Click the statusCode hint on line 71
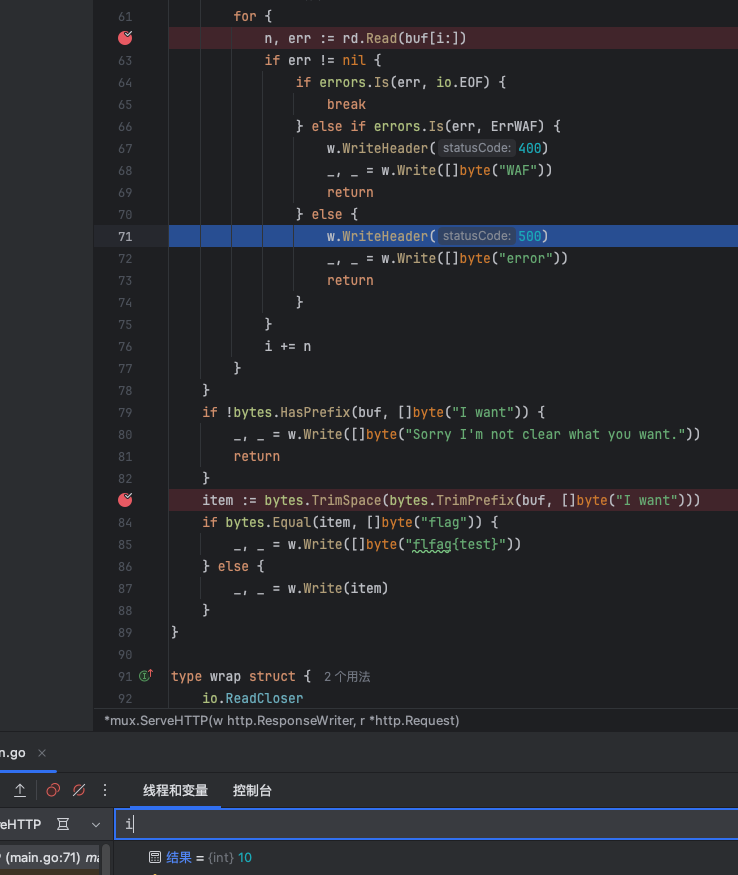Image resolution: width=738 pixels, height=875 pixels. [476, 236]
